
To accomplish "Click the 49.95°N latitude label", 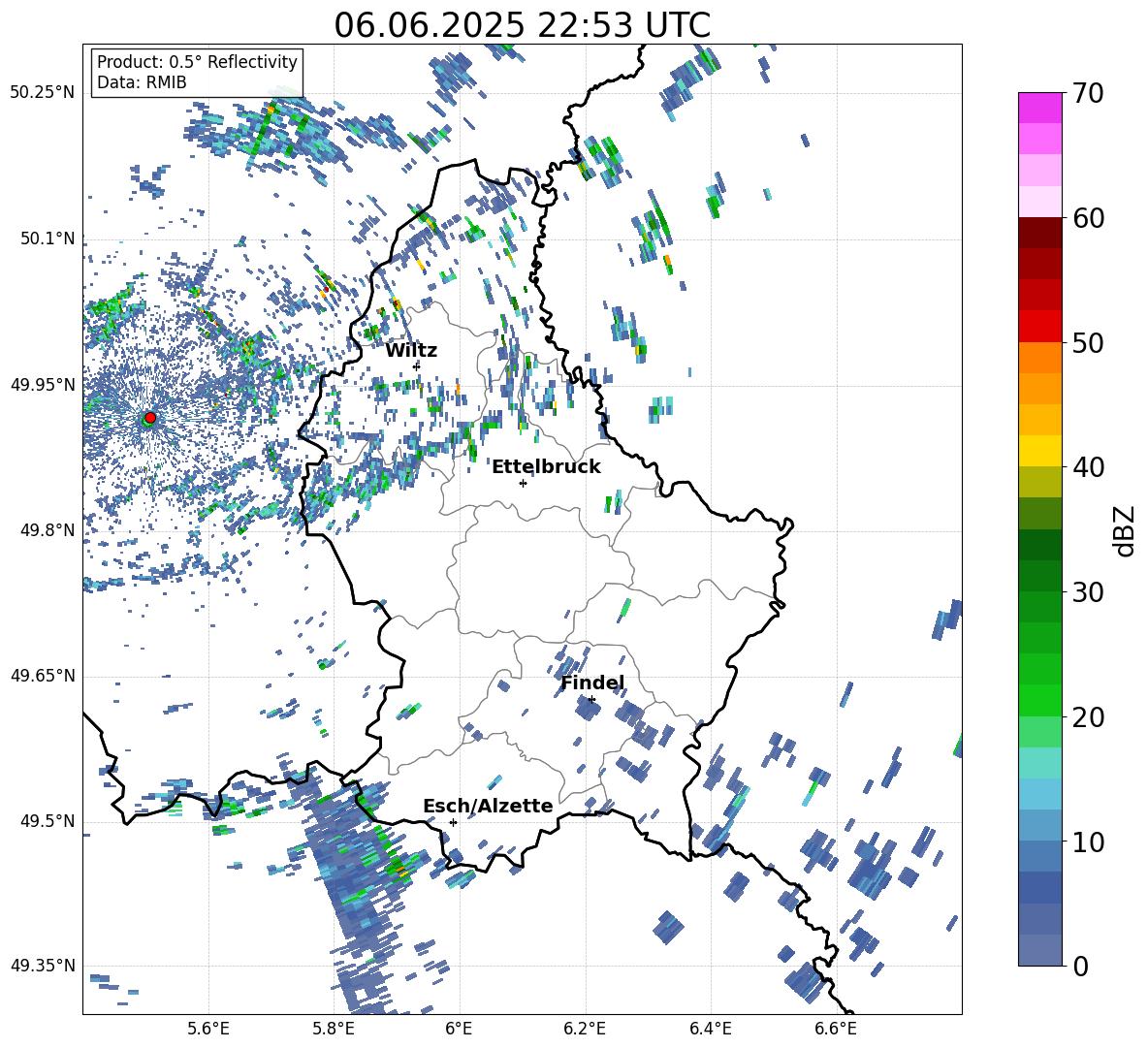I will click(43, 385).
